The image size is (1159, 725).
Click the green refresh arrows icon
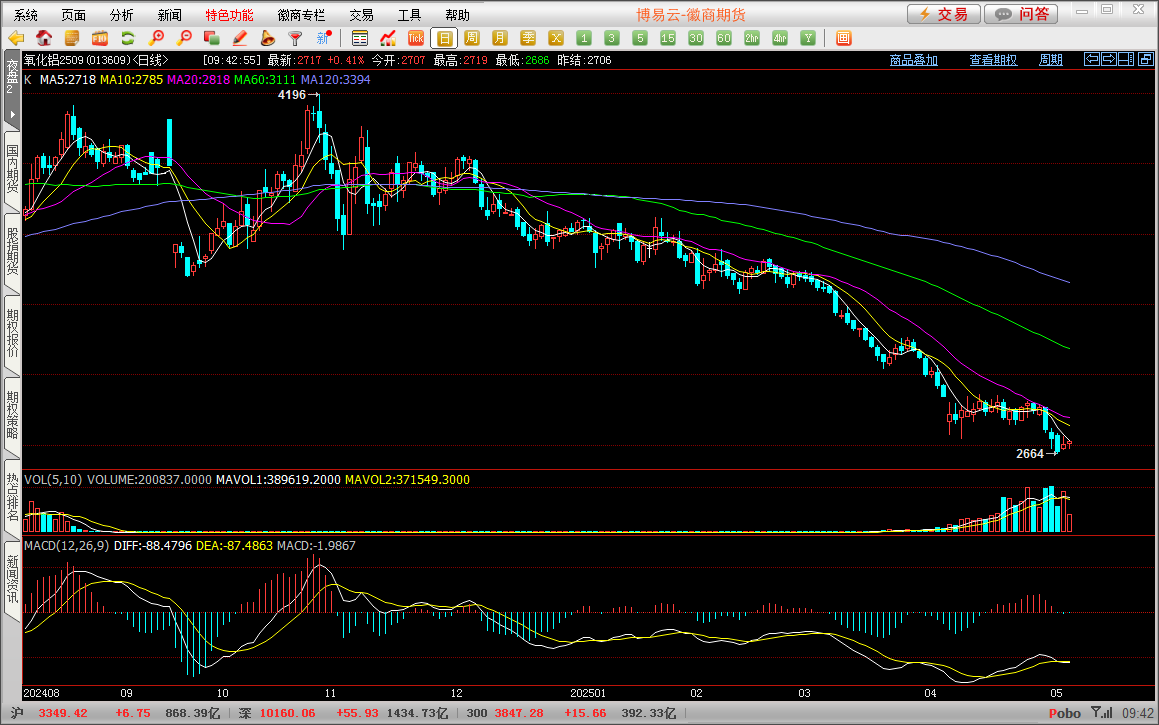click(128, 38)
